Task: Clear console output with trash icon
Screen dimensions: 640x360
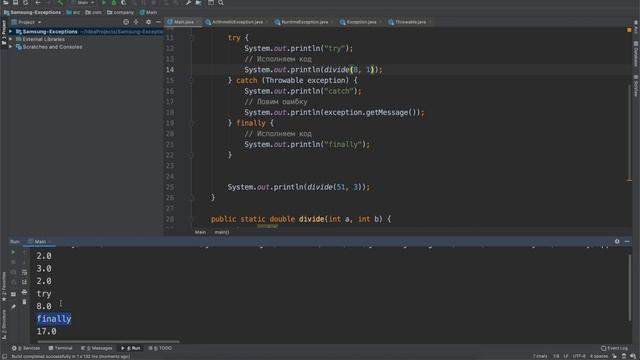Action: 24,302
